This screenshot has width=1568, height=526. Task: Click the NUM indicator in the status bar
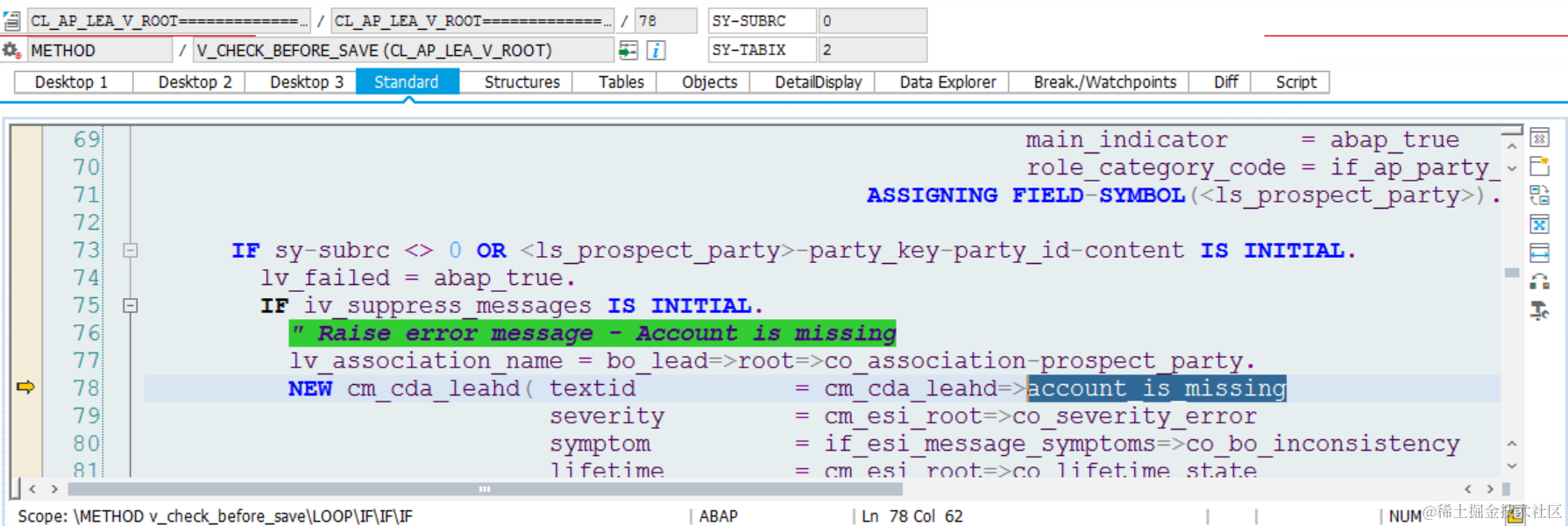(x=1405, y=516)
